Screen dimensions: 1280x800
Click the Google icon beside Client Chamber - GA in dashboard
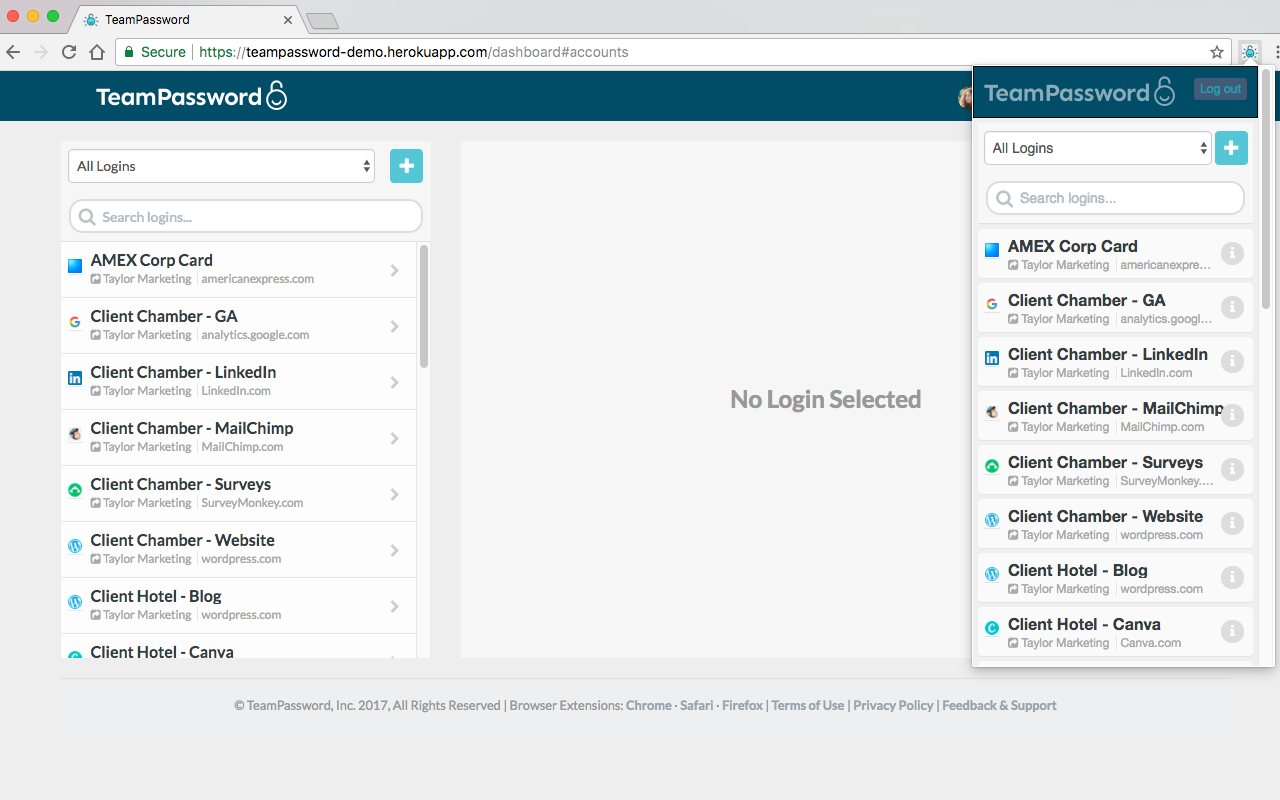75,323
